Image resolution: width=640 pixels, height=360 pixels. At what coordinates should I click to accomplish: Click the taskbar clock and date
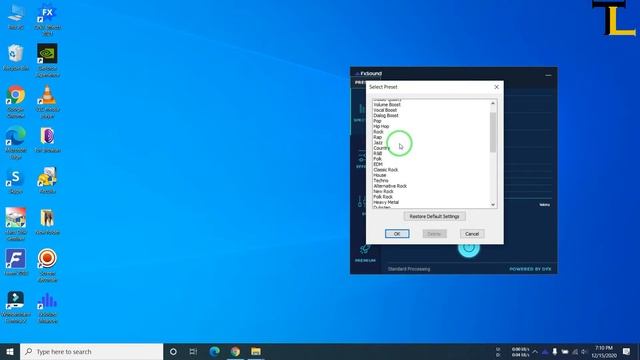click(604, 351)
